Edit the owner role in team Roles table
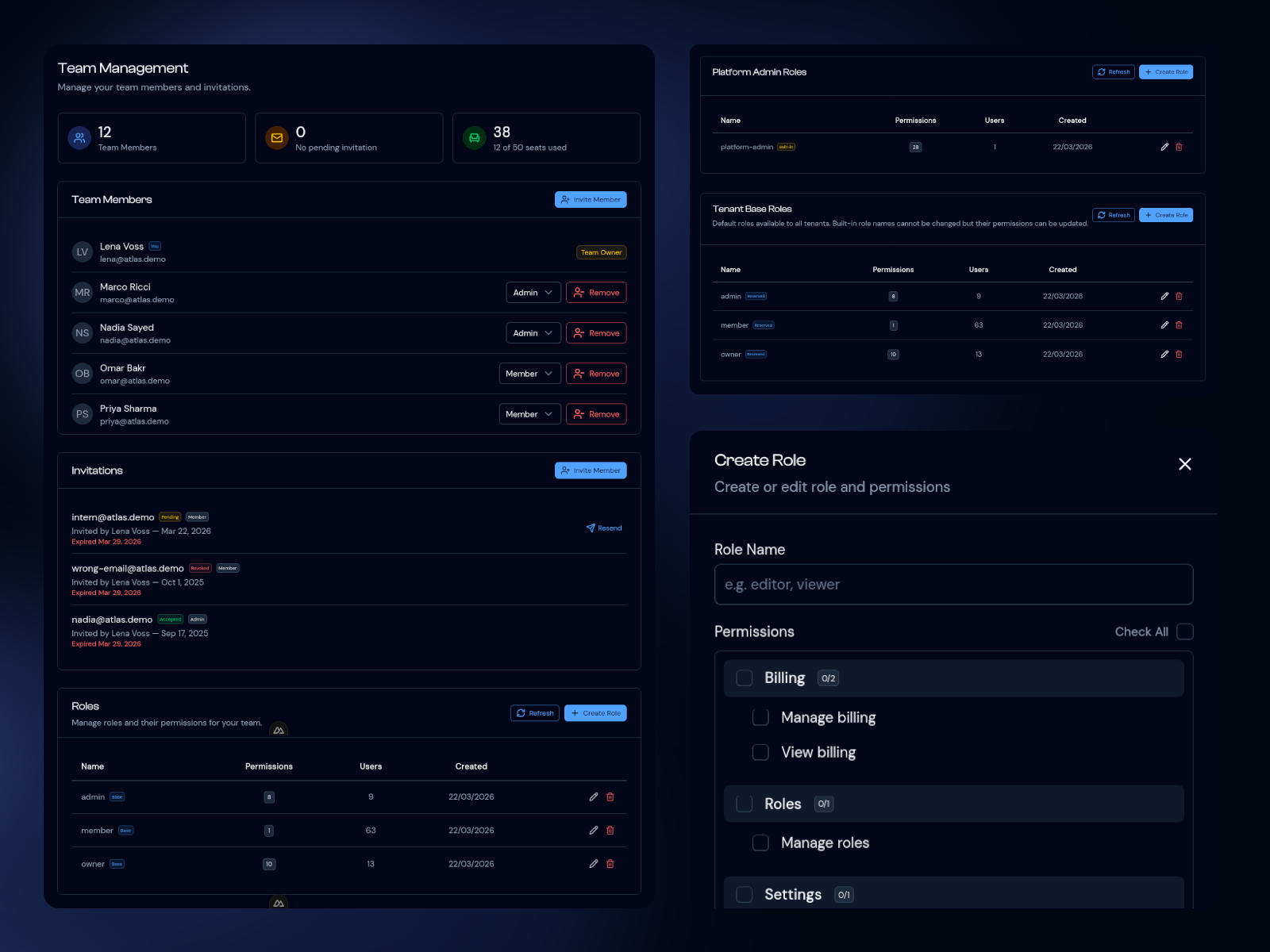Viewport: 1270px width, 952px height. 594,864
